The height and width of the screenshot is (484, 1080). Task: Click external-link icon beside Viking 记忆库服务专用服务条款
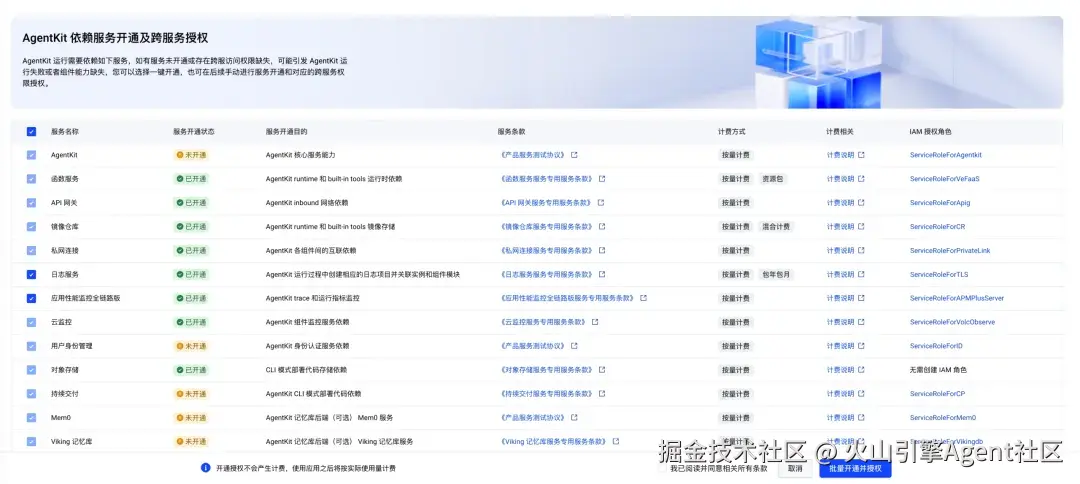[x=616, y=441]
